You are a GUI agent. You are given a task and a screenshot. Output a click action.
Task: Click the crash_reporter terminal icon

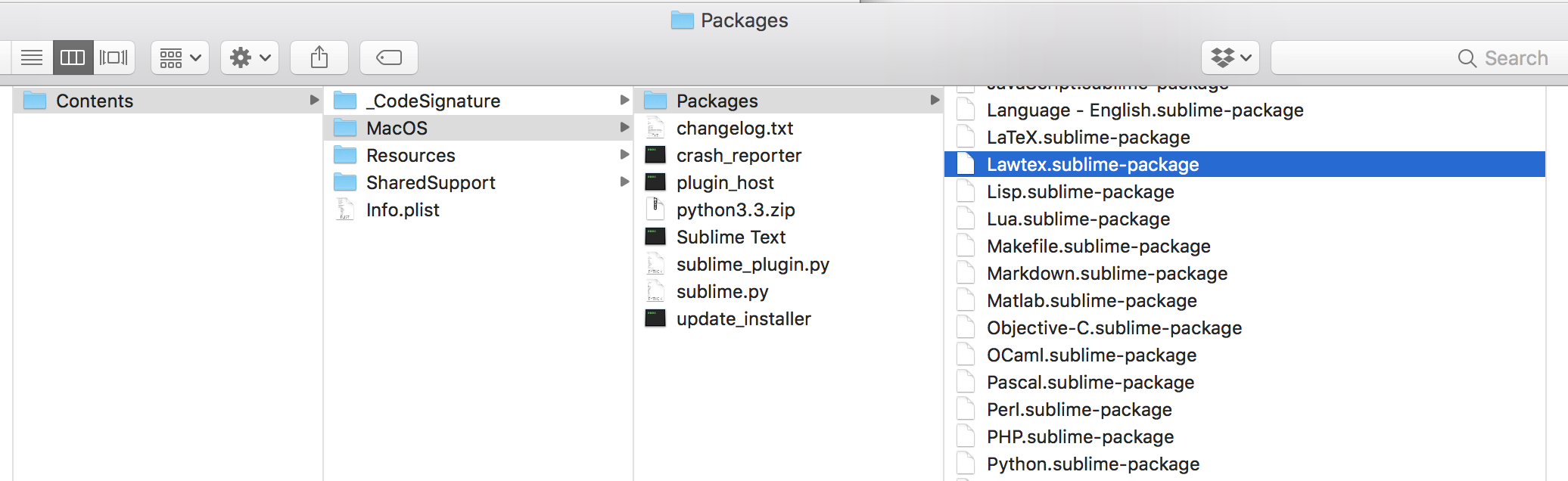tap(655, 155)
